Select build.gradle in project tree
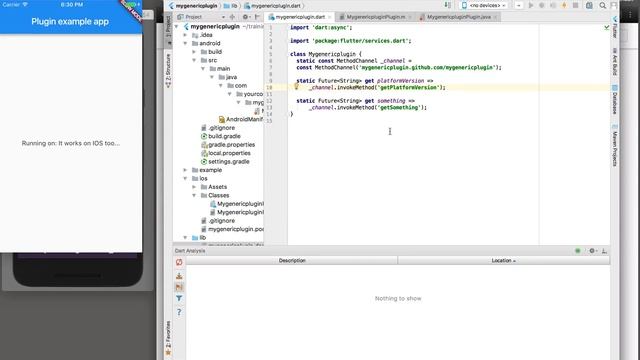Image resolution: width=640 pixels, height=360 pixels. (x=220, y=136)
